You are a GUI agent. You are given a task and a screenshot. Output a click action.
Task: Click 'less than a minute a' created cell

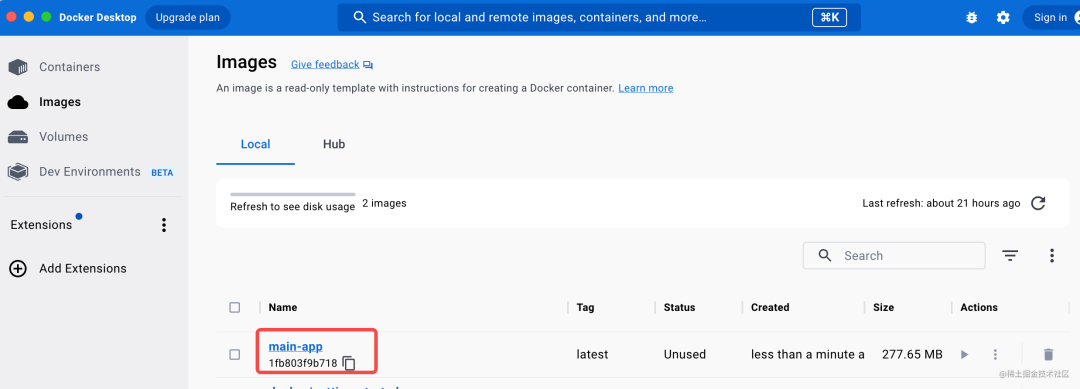[x=807, y=355]
